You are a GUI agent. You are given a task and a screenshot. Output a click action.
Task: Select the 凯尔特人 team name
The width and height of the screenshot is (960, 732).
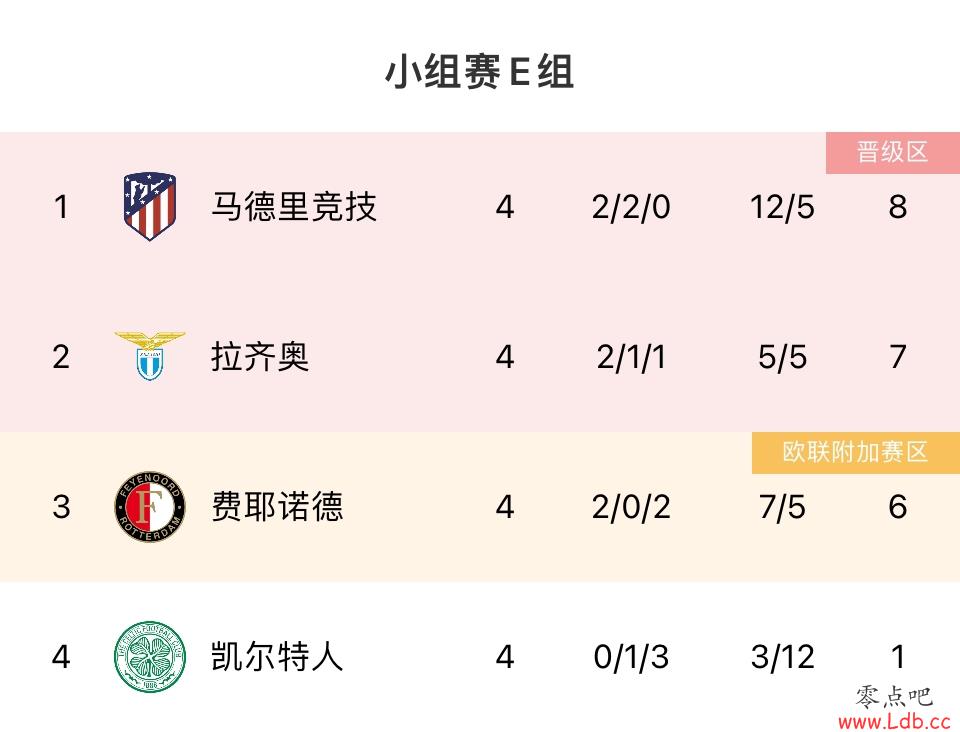277,656
